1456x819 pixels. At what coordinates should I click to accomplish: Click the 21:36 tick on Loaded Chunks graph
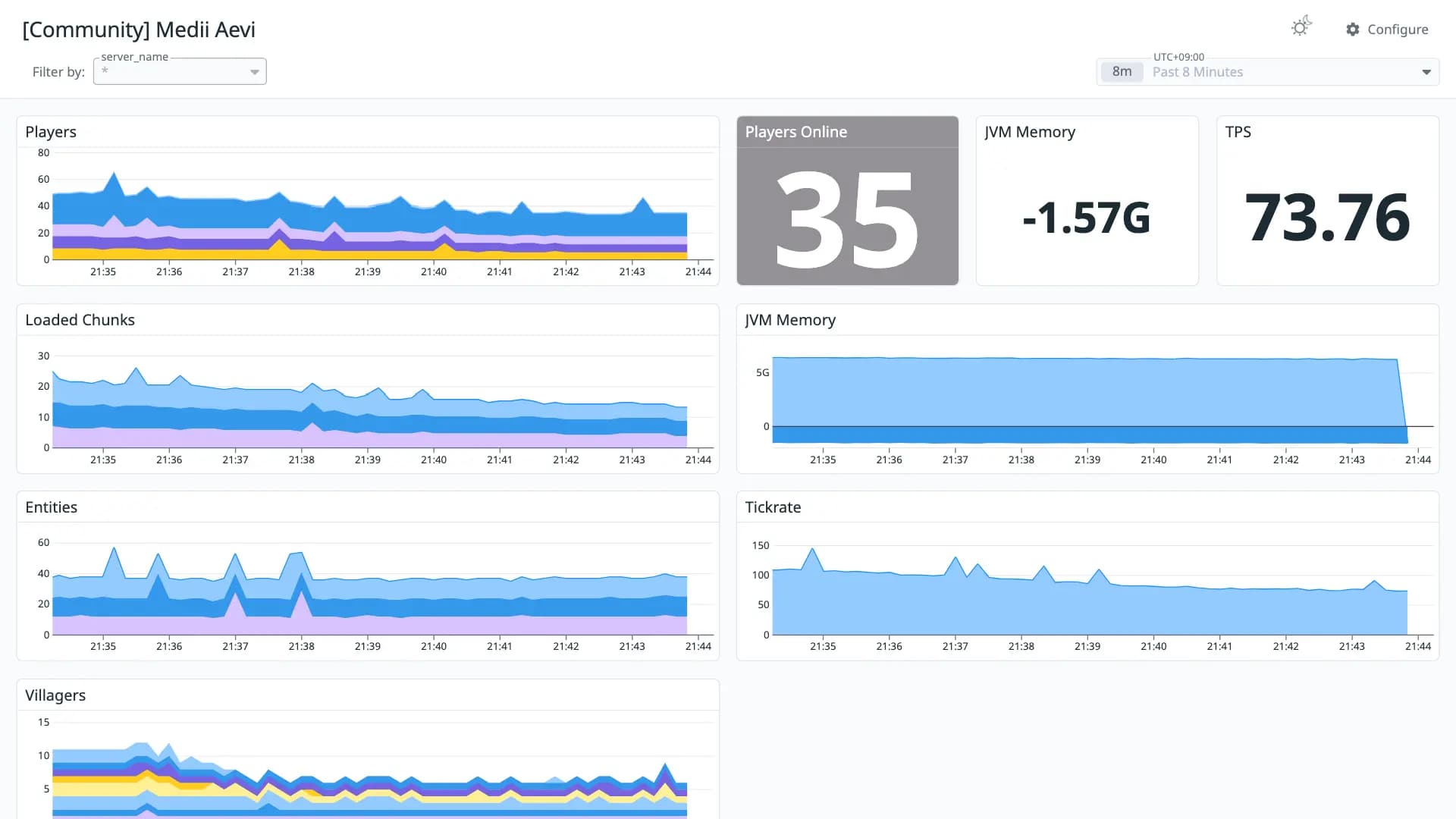169,460
